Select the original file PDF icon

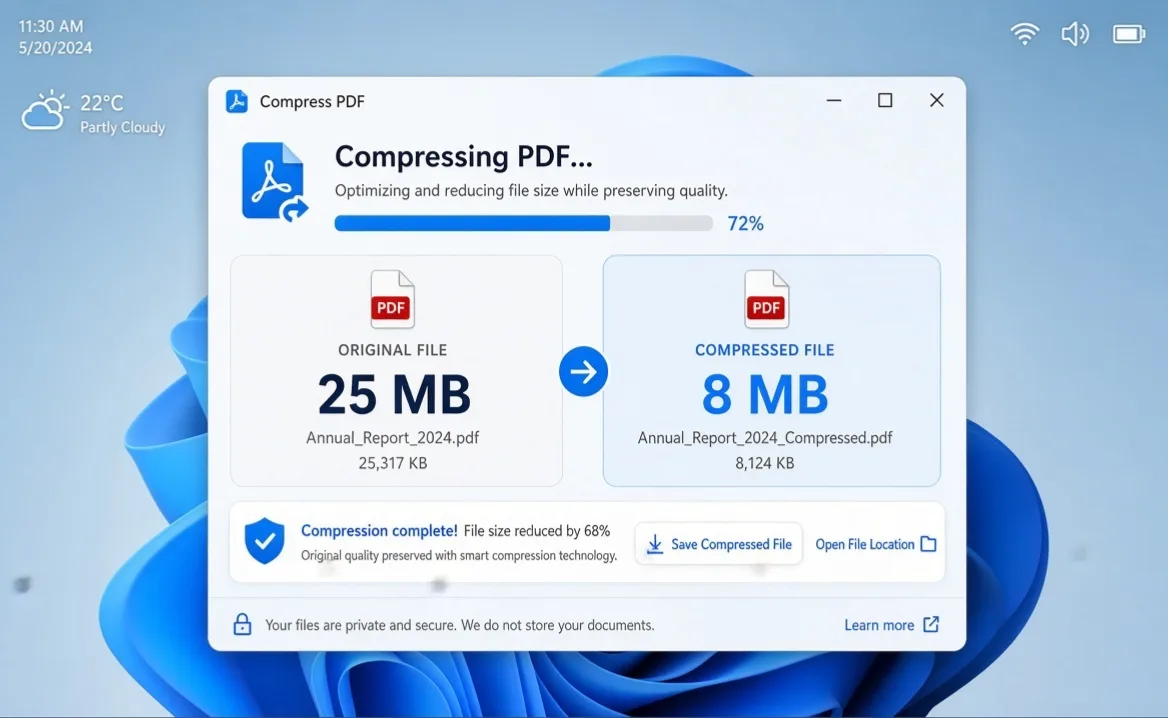coord(393,299)
